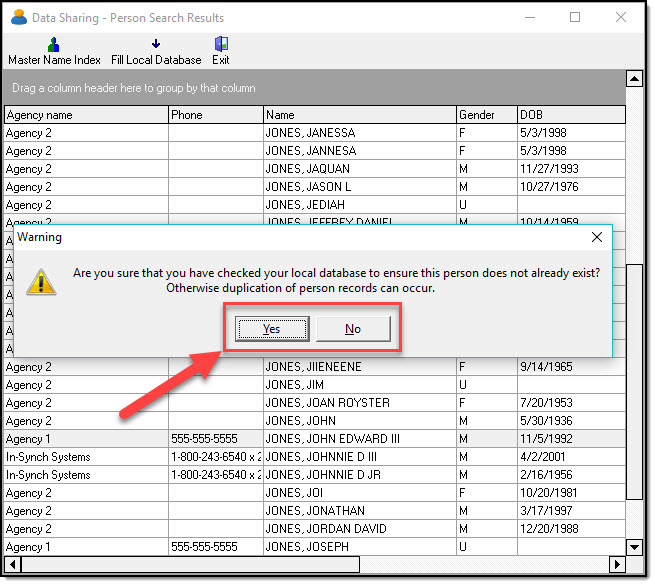Viewport: 655px width, 585px height.
Task: Close the Warning dialog with X
Action: [597, 238]
